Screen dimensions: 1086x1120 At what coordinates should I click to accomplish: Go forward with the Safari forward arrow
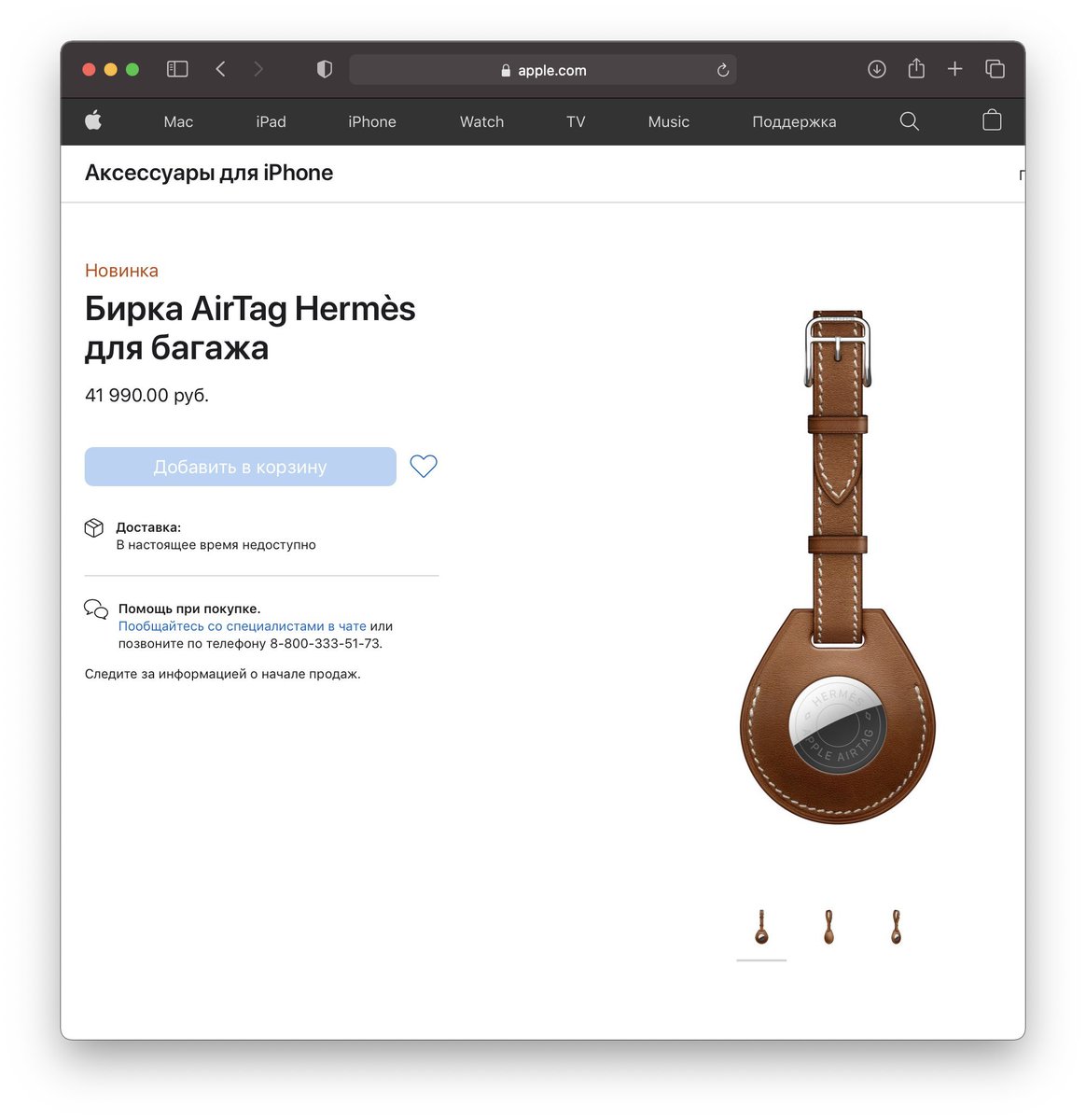(258, 69)
